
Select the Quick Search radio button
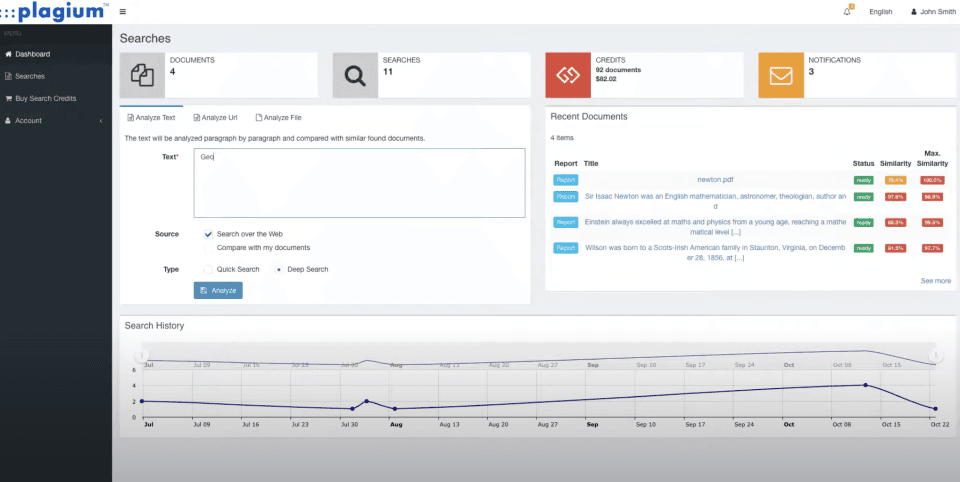[x=208, y=269]
